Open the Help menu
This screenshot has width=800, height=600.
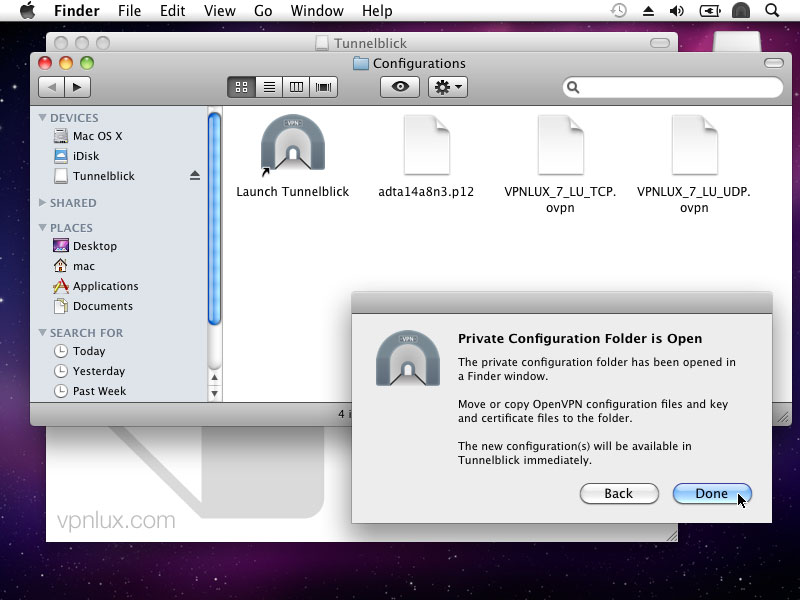click(377, 11)
